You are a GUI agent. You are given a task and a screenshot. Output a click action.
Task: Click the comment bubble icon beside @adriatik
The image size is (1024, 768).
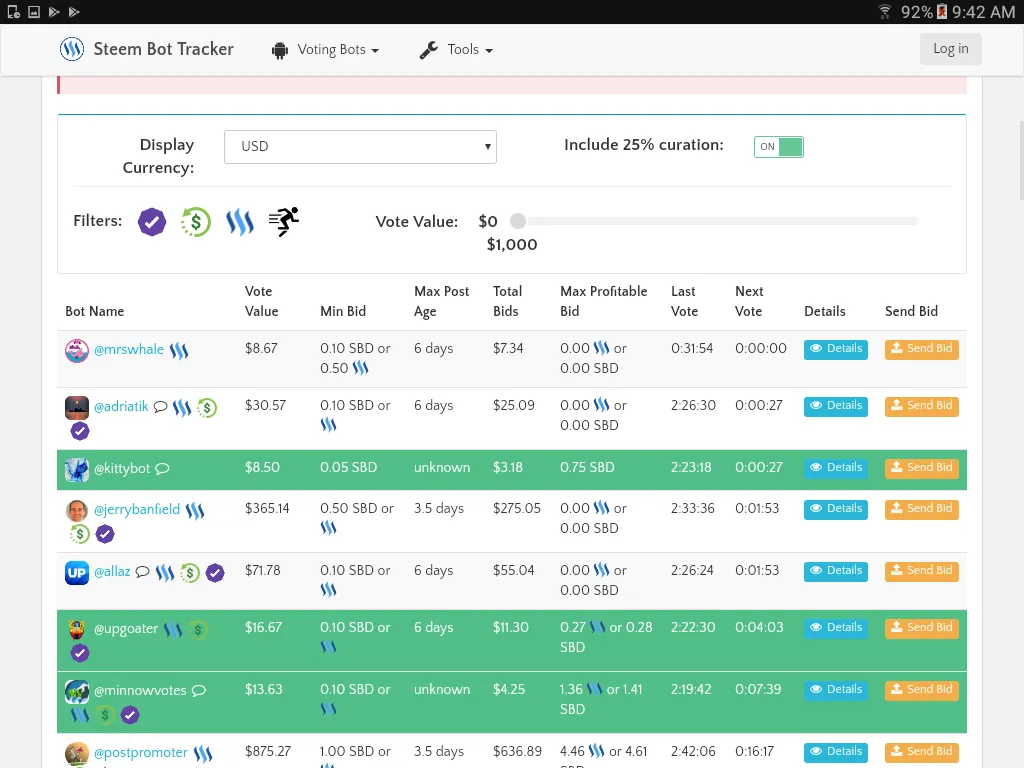click(x=161, y=407)
